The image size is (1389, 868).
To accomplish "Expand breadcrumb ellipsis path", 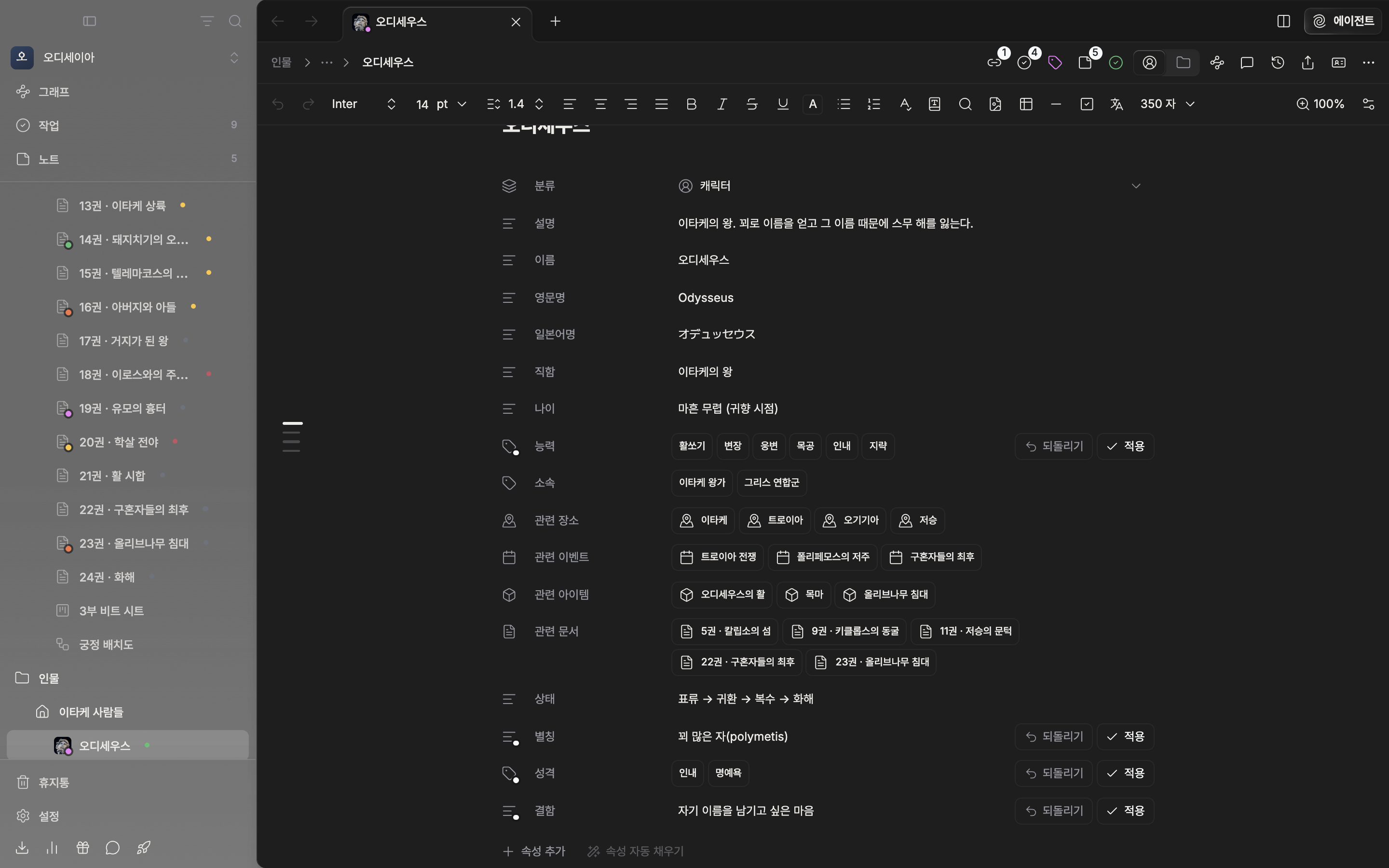I will [327, 62].
